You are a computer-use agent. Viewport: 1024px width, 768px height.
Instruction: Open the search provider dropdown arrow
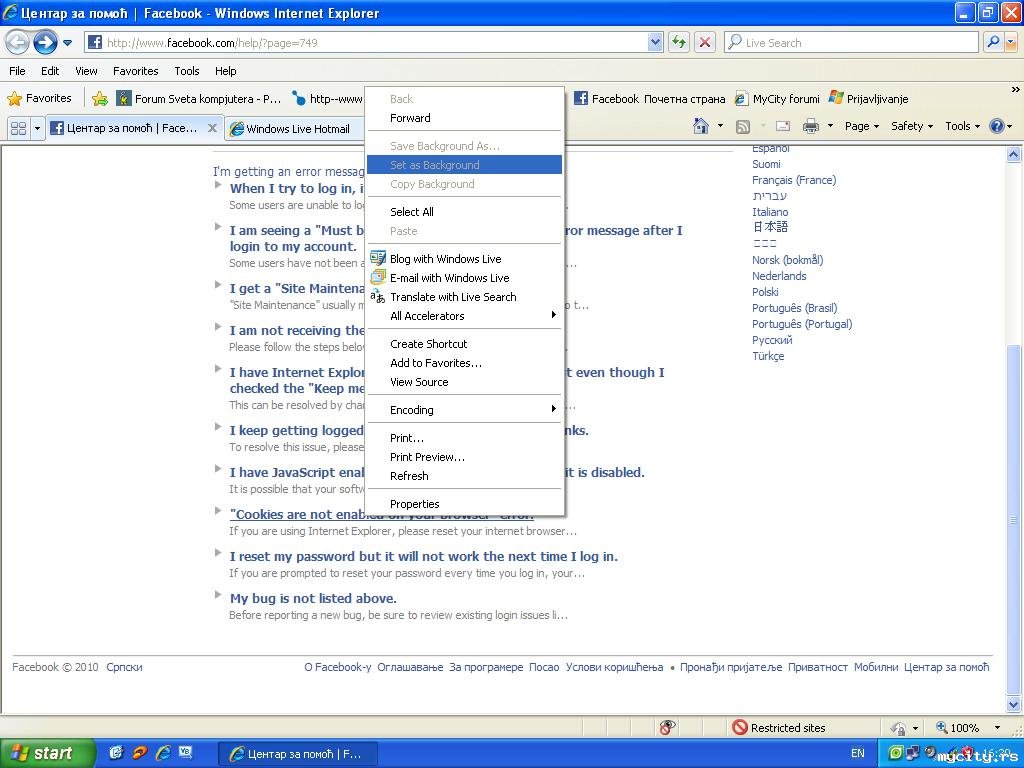(1010, 42)
